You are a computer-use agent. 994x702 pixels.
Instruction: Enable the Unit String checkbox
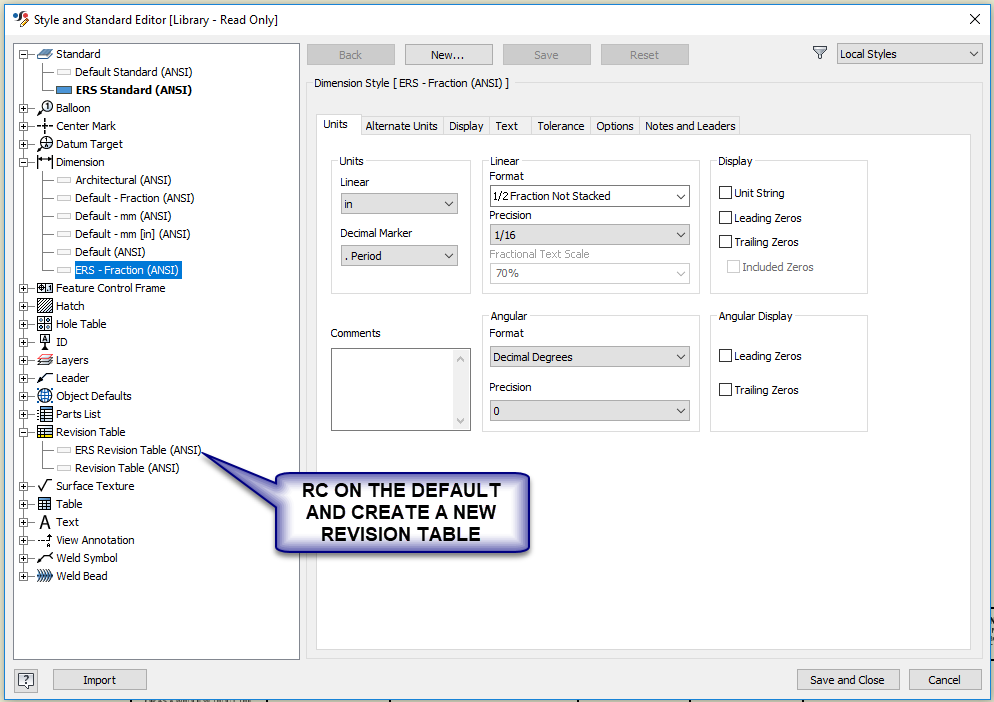pos(726,192)
